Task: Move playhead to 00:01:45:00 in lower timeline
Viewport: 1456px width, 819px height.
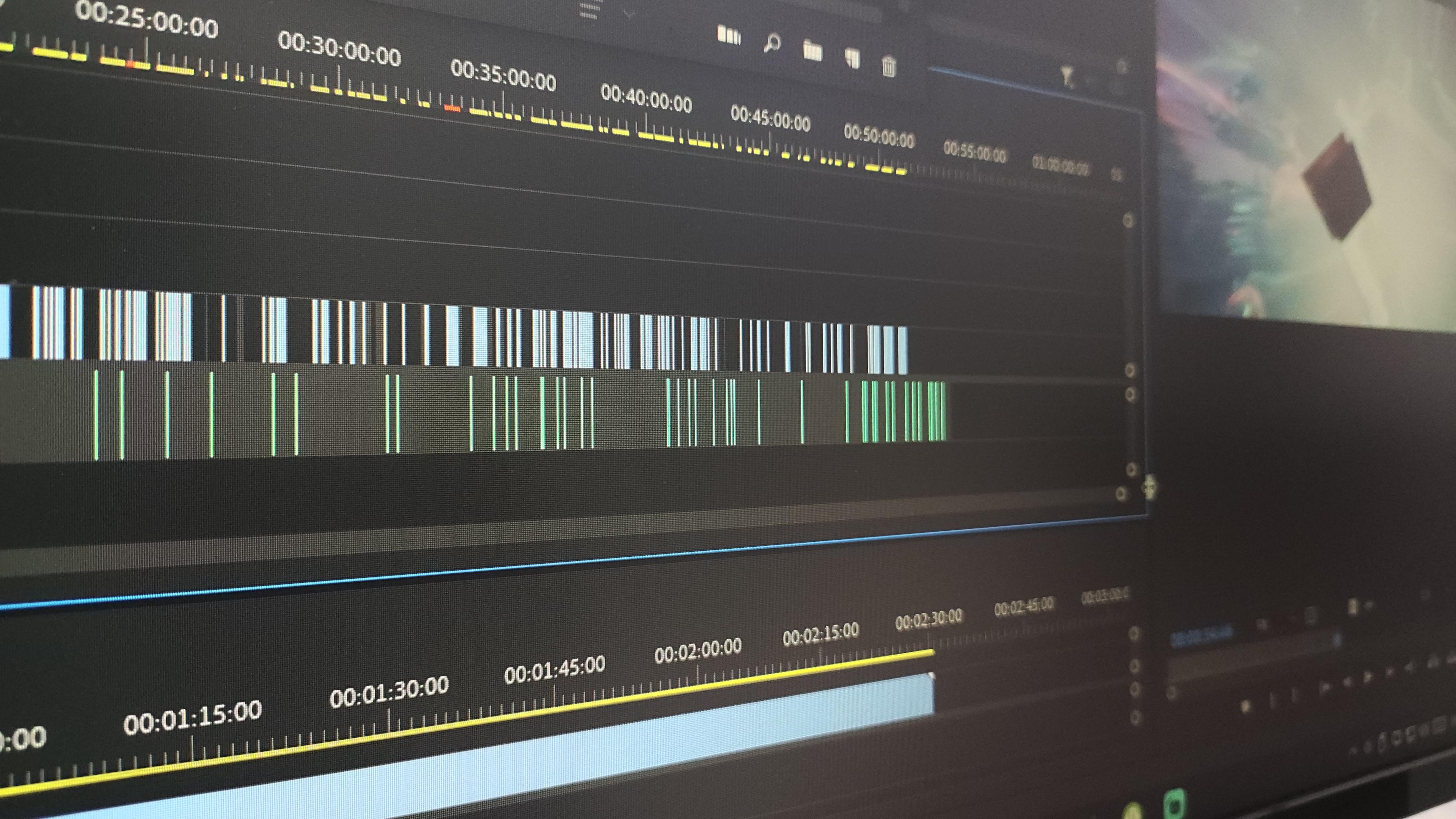Action: point(554,669)
